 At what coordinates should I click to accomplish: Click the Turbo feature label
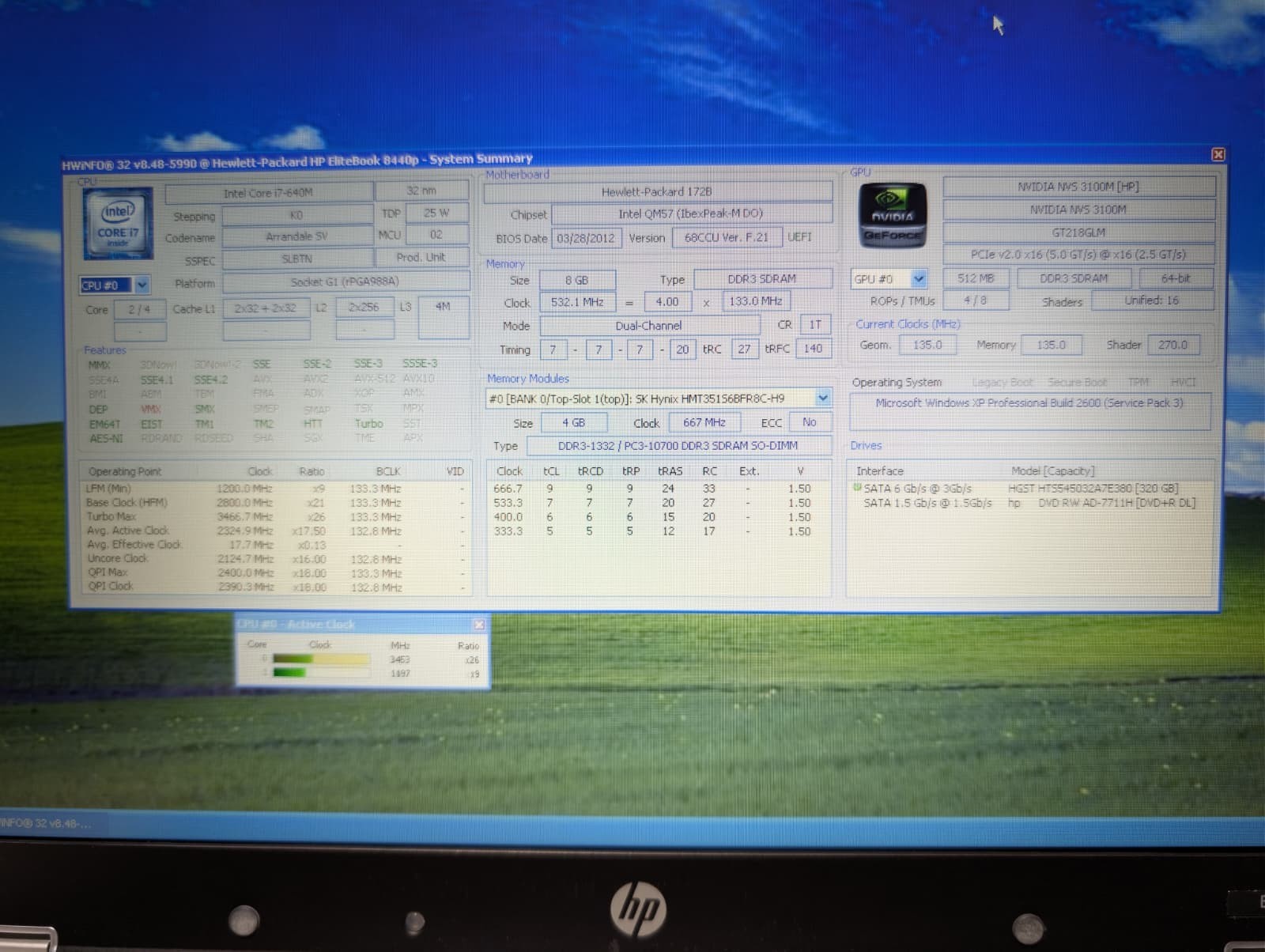368,424
